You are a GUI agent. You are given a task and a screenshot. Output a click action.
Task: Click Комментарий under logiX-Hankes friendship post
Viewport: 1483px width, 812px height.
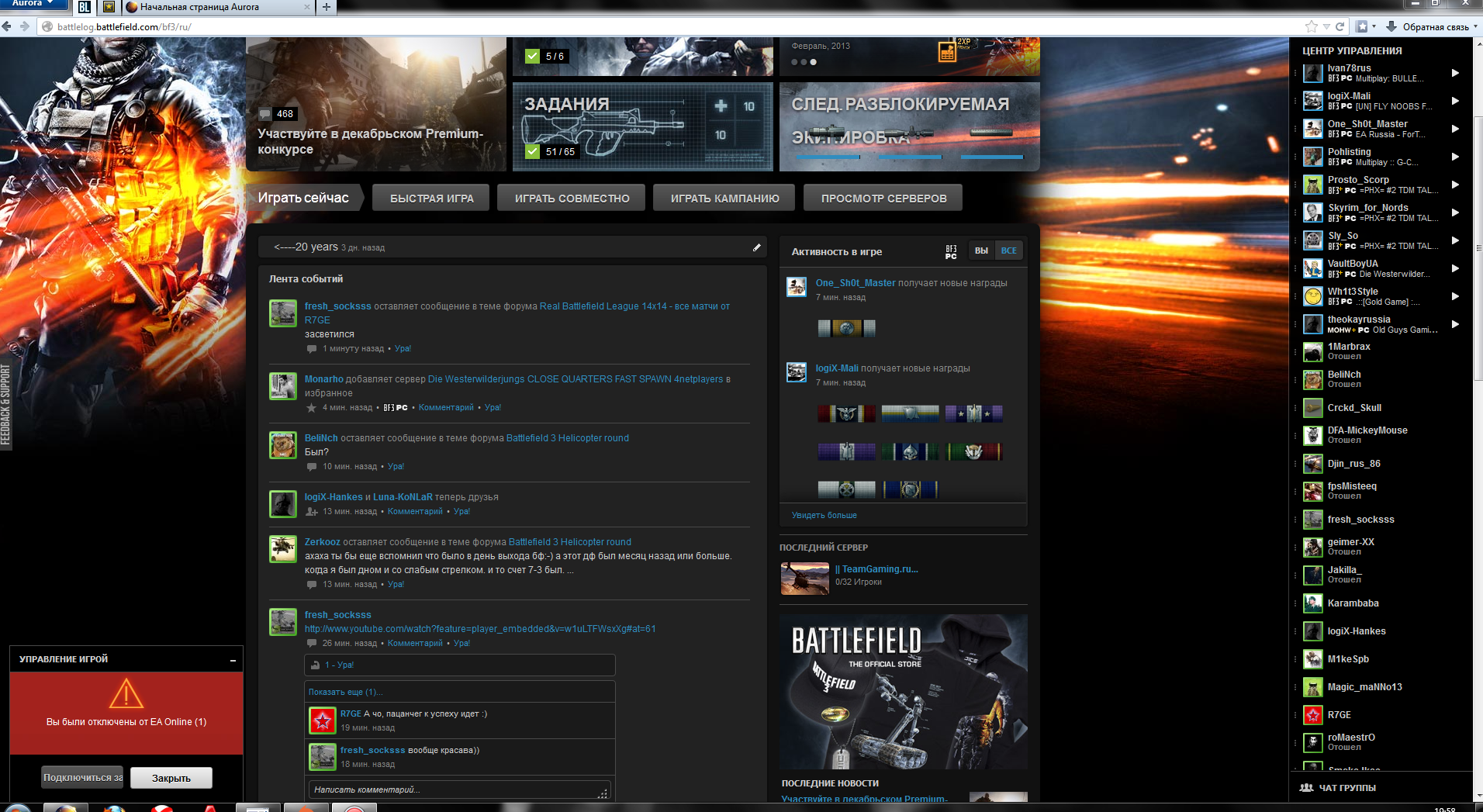pyautogui.click(x=415, y=512)
